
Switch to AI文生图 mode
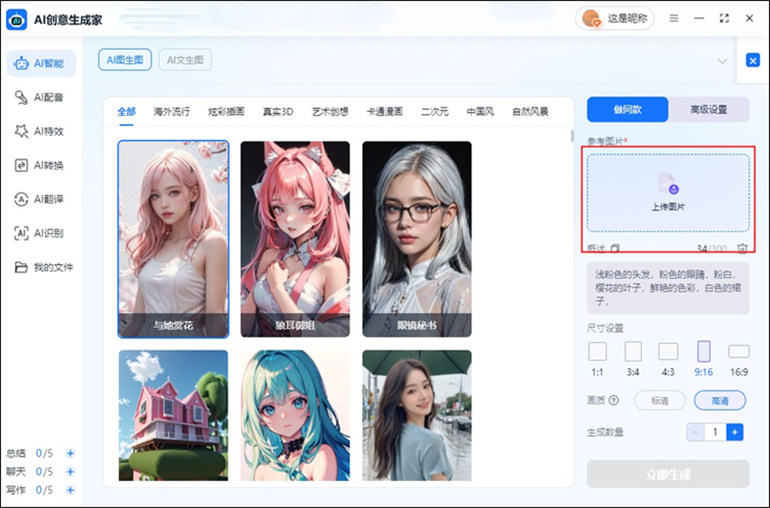click(x=185, y=60)
